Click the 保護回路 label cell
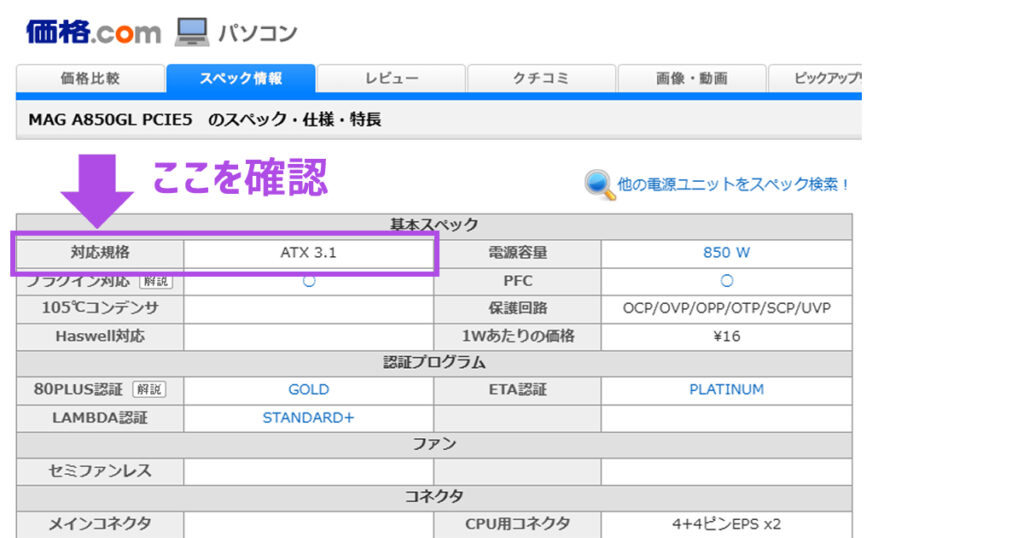Viewport: 1024px width, 538px height. tap(517, 308)
